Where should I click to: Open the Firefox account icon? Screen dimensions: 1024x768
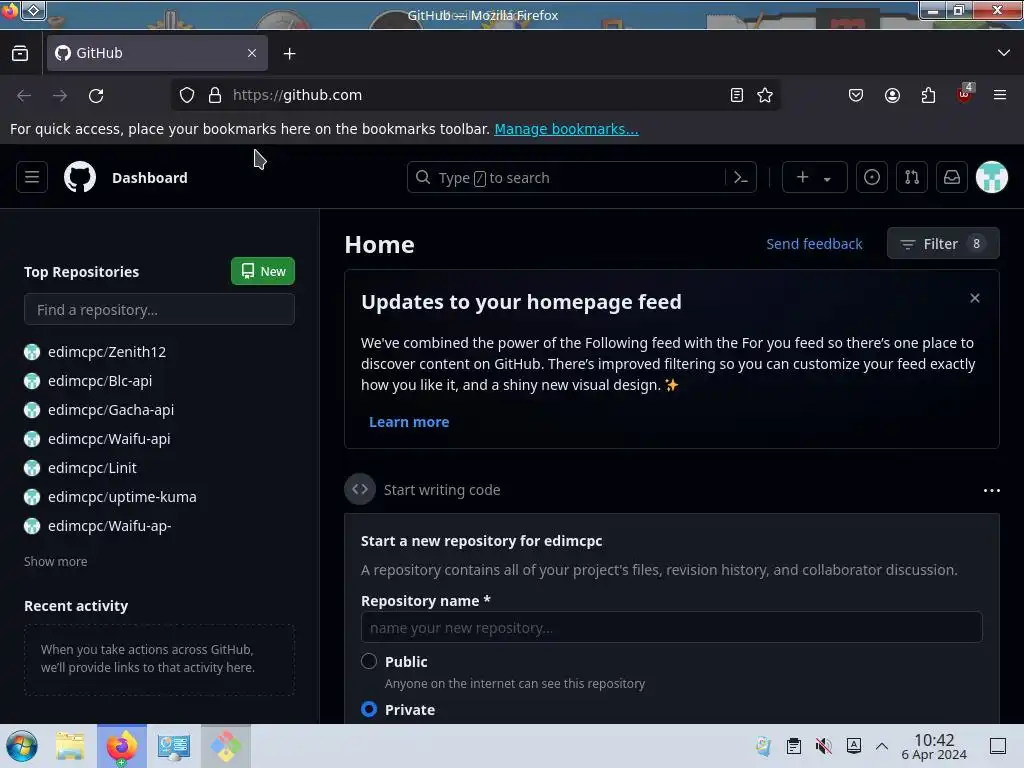tap(892, 95)
